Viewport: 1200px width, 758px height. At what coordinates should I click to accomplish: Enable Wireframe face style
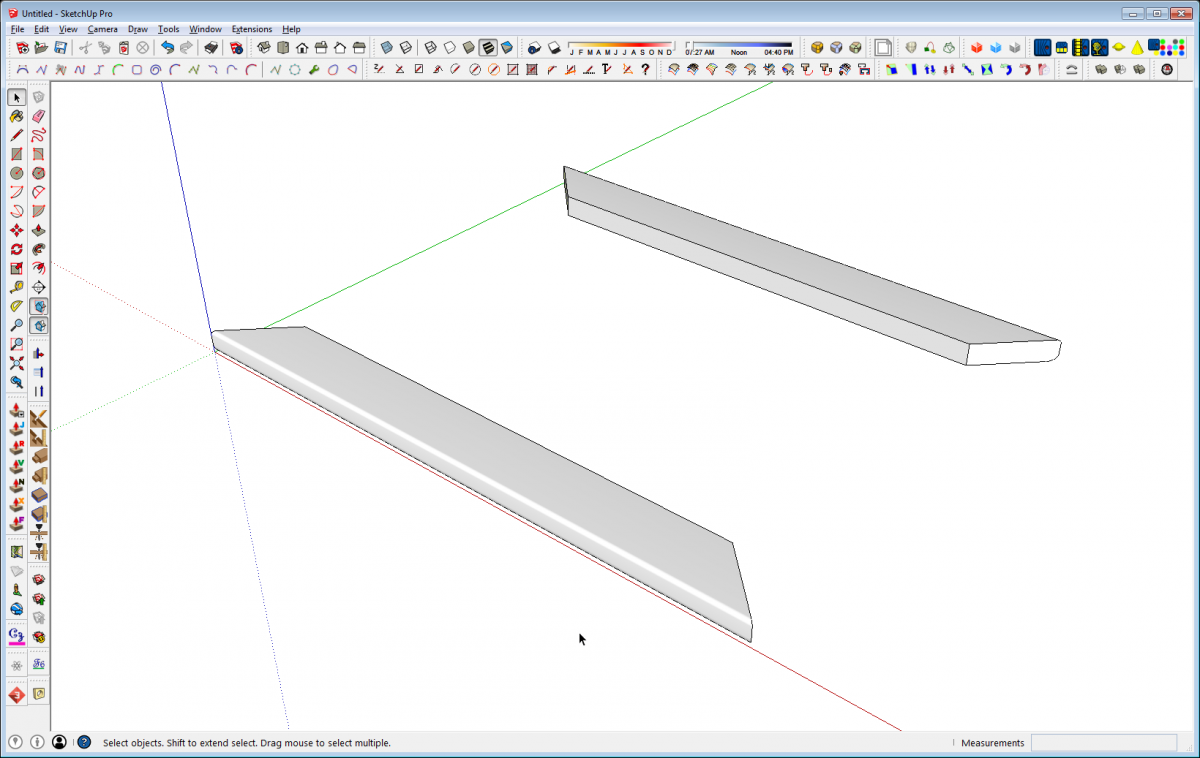tap(430, 47)
